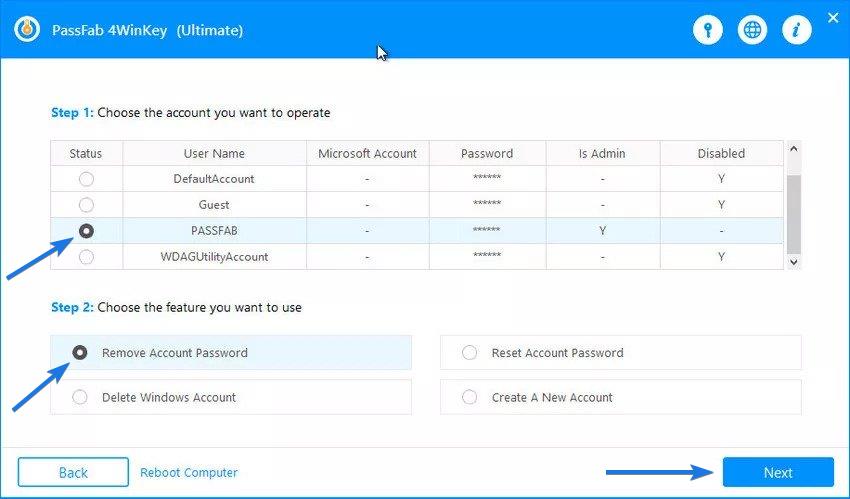
Task: Click the Disabled Y cell for Guest
Action: click(x=721, y=205)
